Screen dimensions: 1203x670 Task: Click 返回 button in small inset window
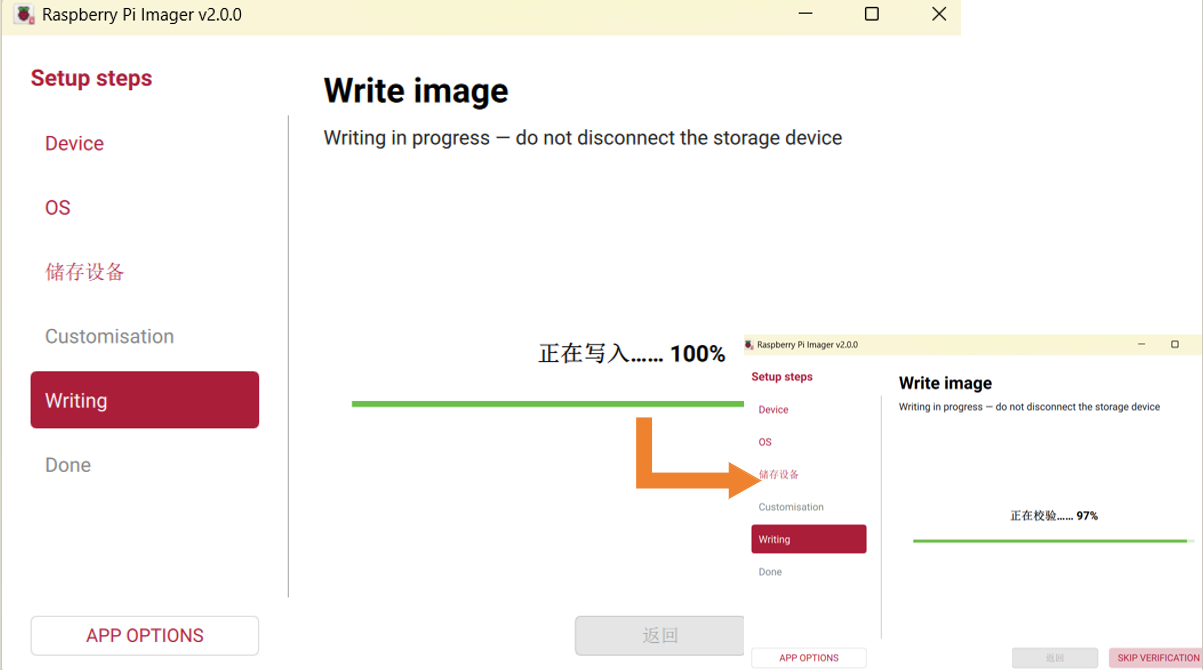pos(1055,658)
